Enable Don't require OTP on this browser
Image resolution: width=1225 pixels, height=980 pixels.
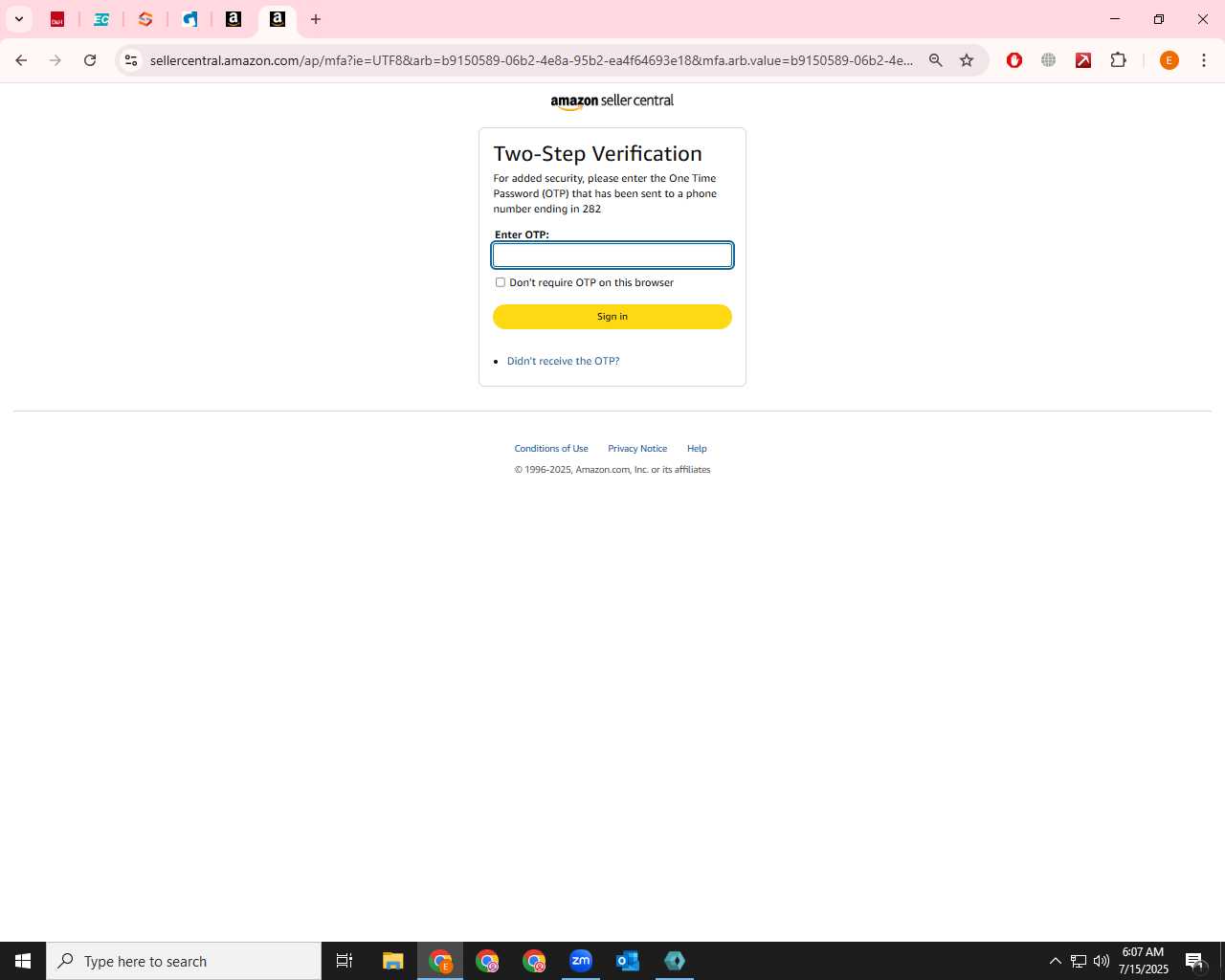[500, 282]
